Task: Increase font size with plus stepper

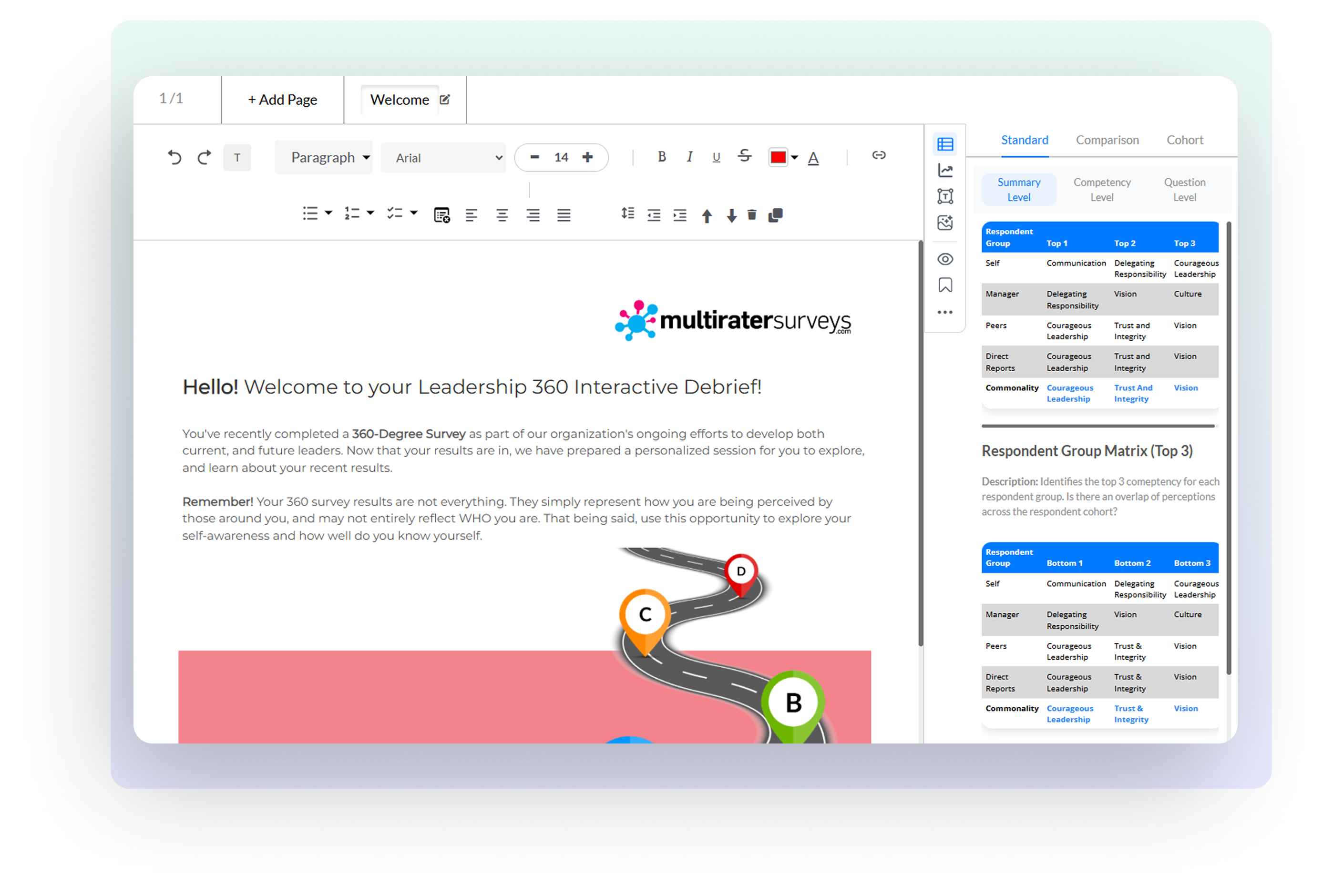Action: click(588, 157)
